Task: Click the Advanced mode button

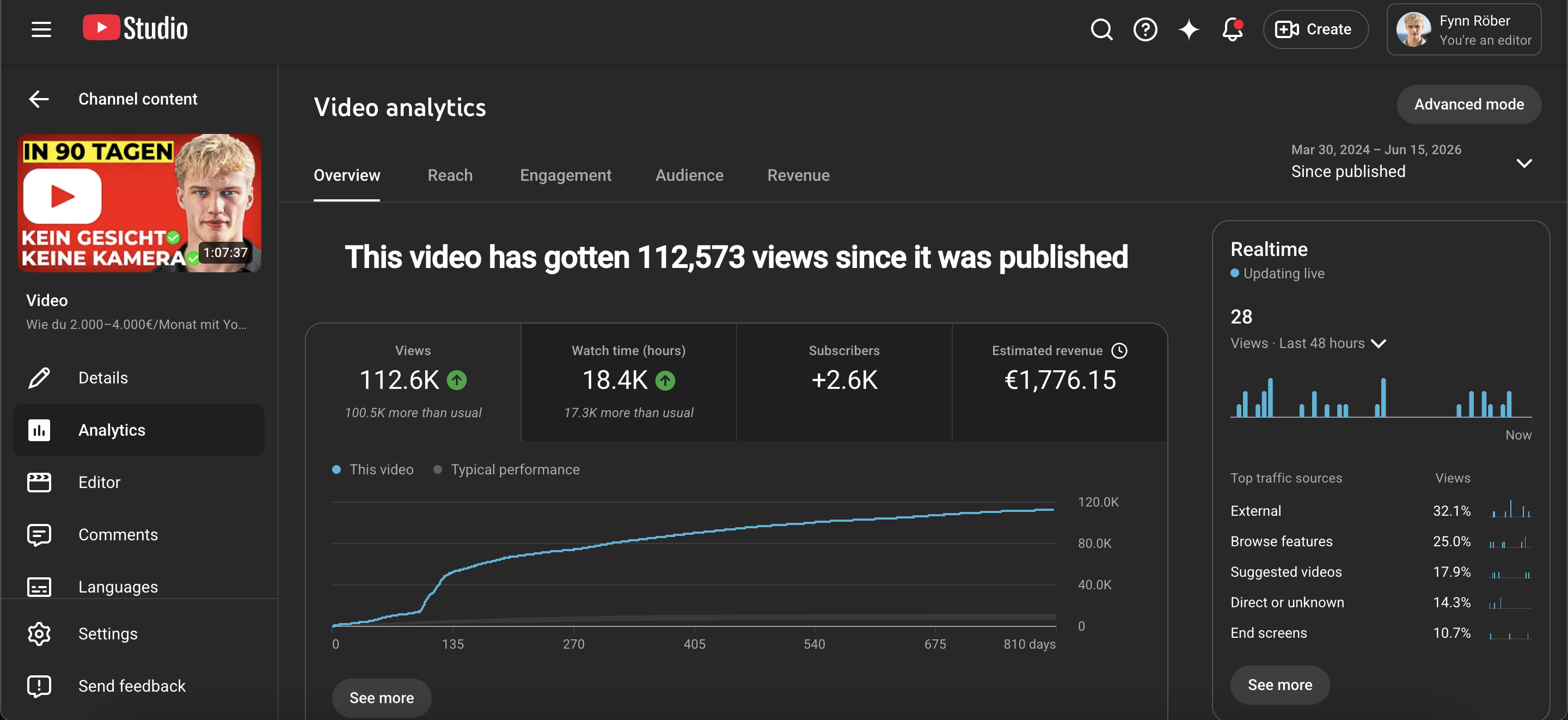Action: 1469,104
